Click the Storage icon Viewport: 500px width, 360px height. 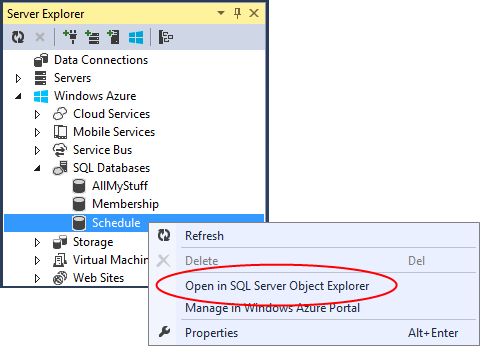pos(60,242)
